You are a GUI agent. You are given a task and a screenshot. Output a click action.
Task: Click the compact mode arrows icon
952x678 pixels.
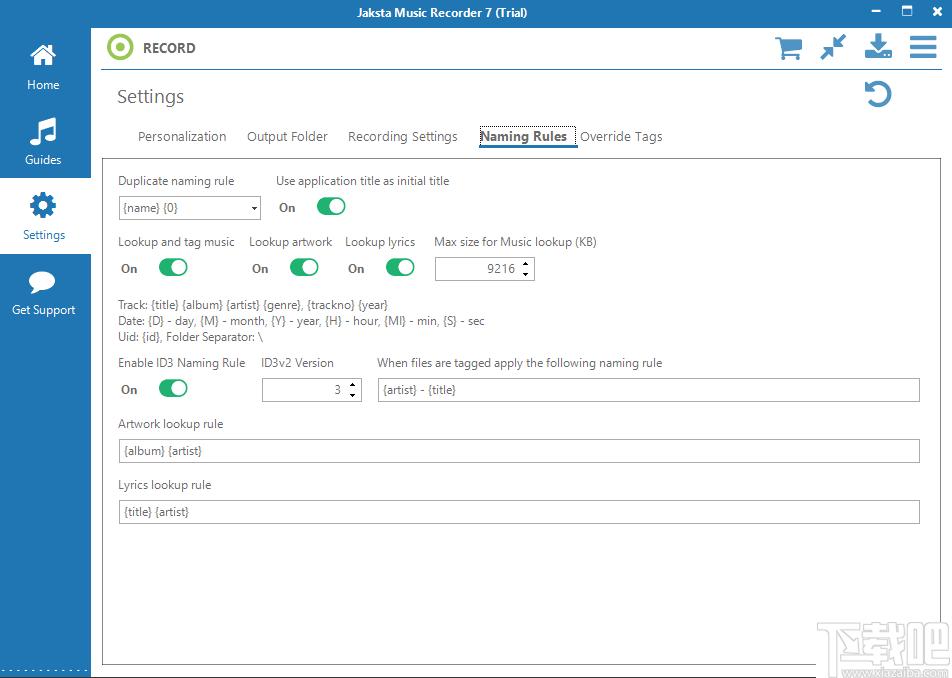[x=833, y=47]
